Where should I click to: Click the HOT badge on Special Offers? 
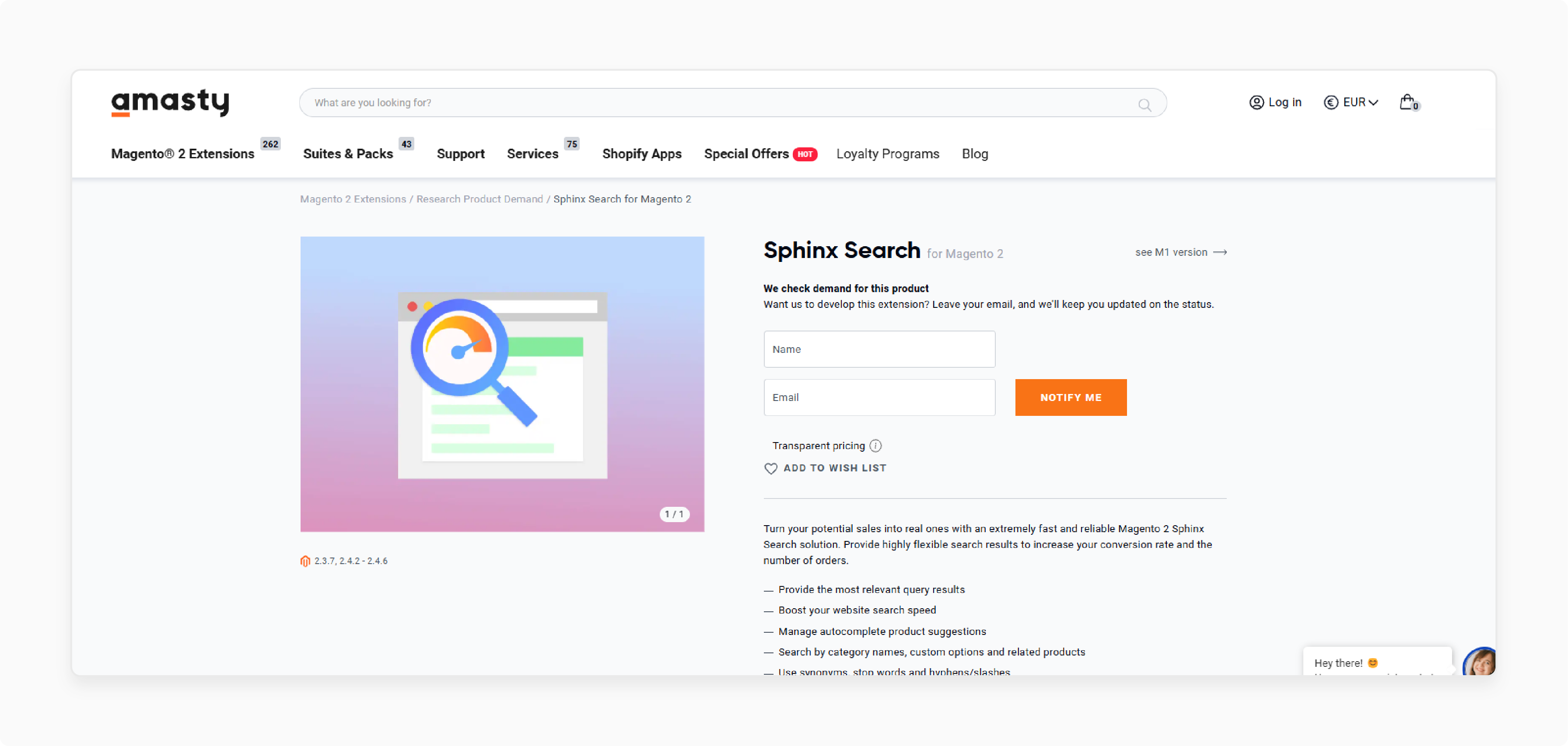[x=805, y=154]
